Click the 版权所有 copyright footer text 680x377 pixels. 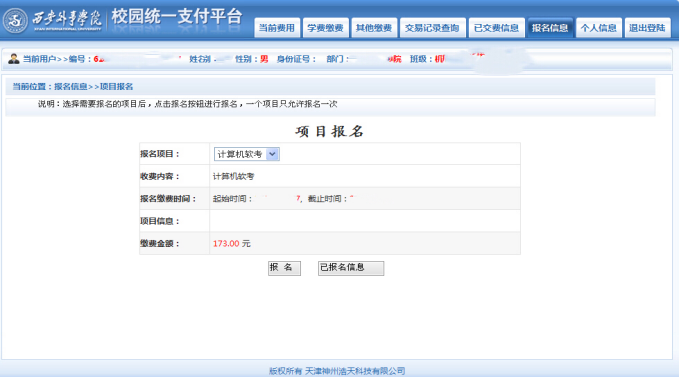tap(337, 371)
